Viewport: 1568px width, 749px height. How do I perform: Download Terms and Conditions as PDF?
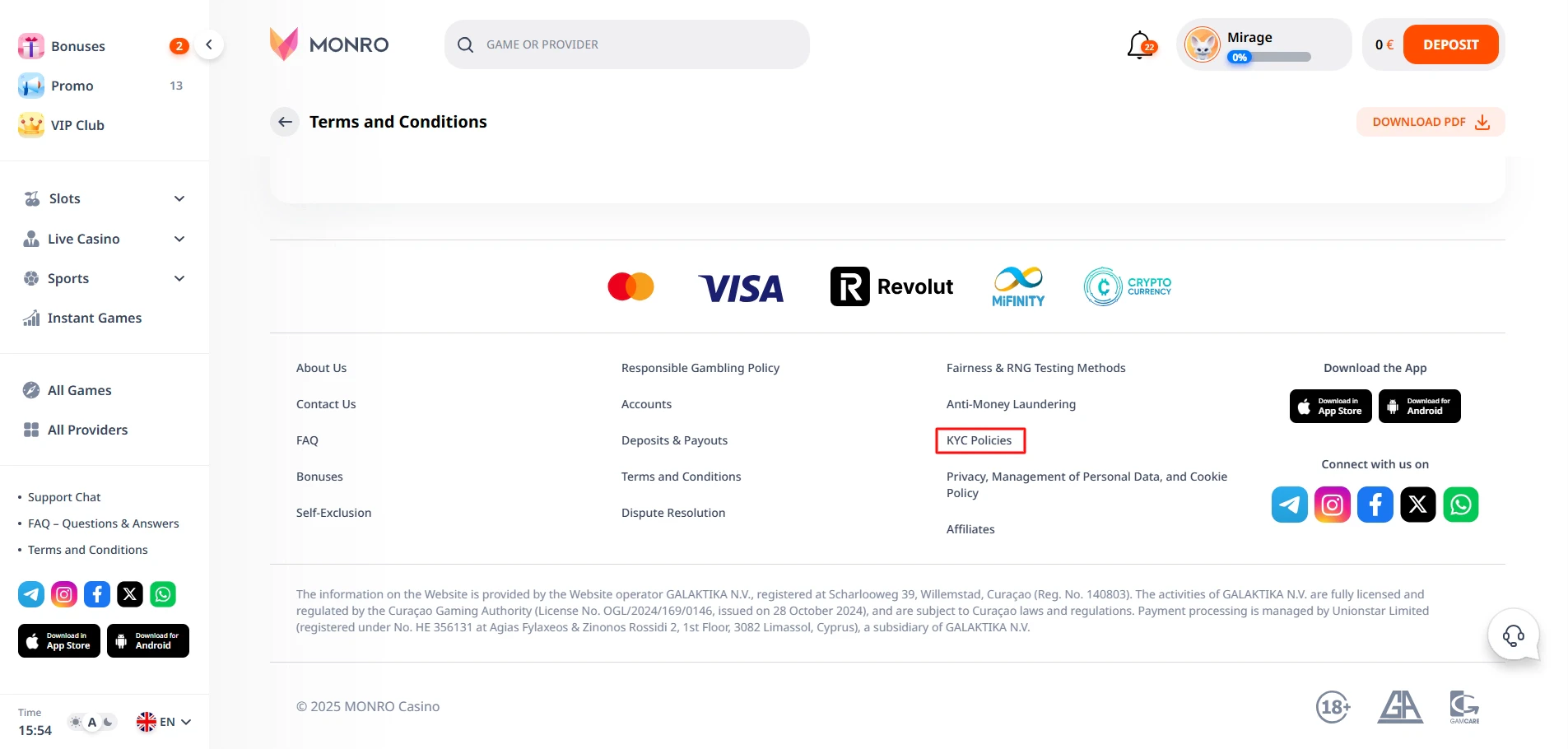point(1429,121)
